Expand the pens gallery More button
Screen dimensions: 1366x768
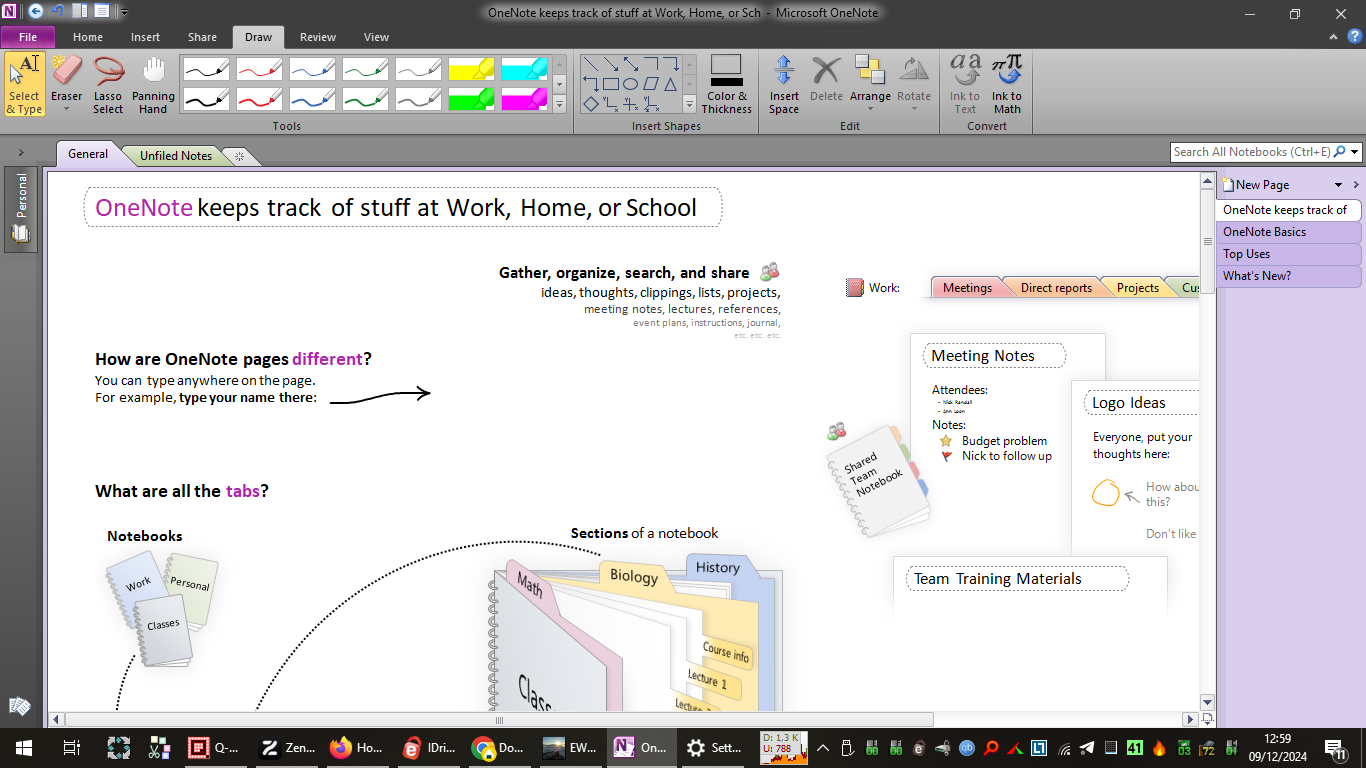(x=560, y=103)
